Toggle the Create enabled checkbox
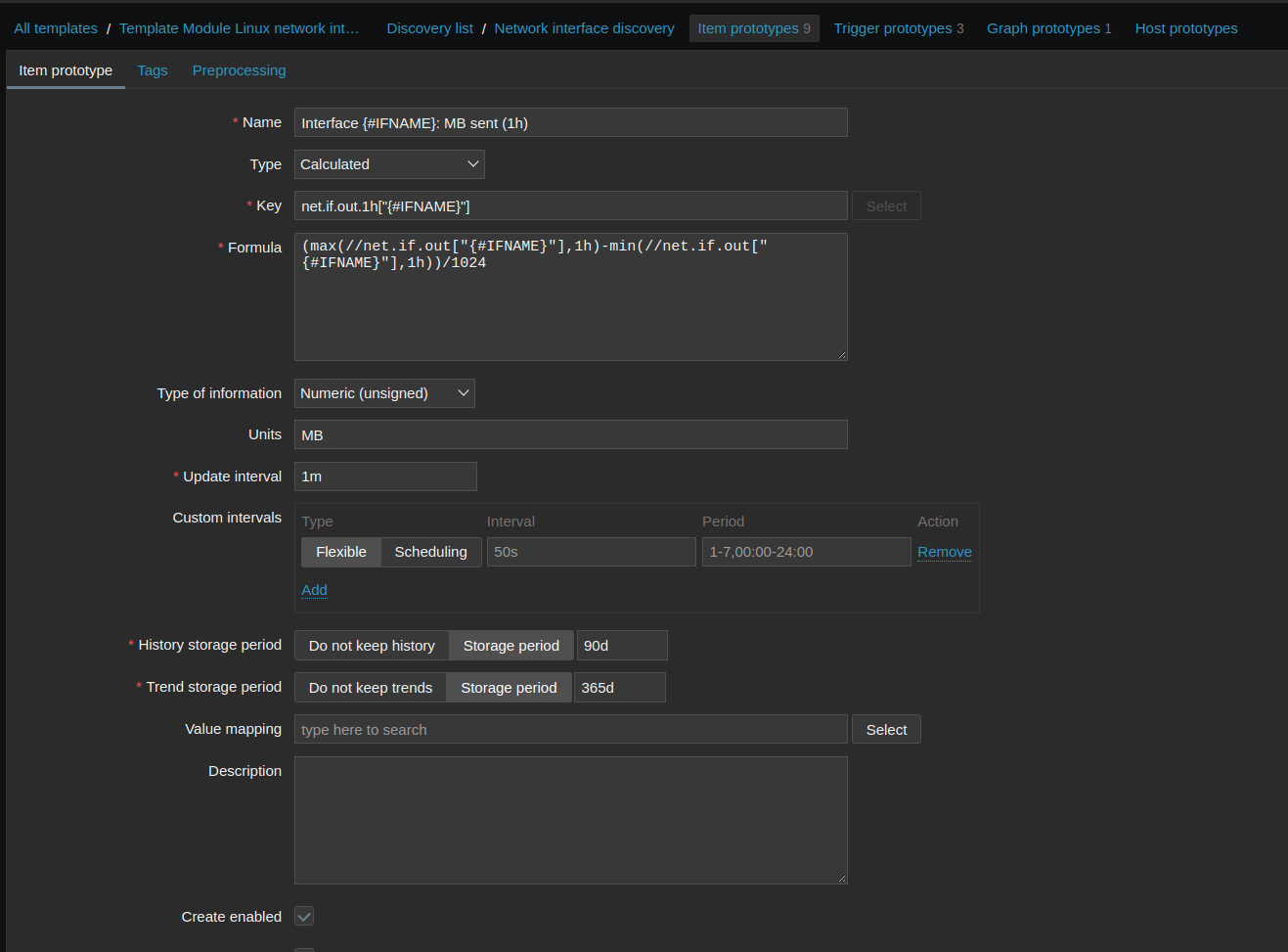This screenshot has height=952, width=1288. tap(304, 917)
